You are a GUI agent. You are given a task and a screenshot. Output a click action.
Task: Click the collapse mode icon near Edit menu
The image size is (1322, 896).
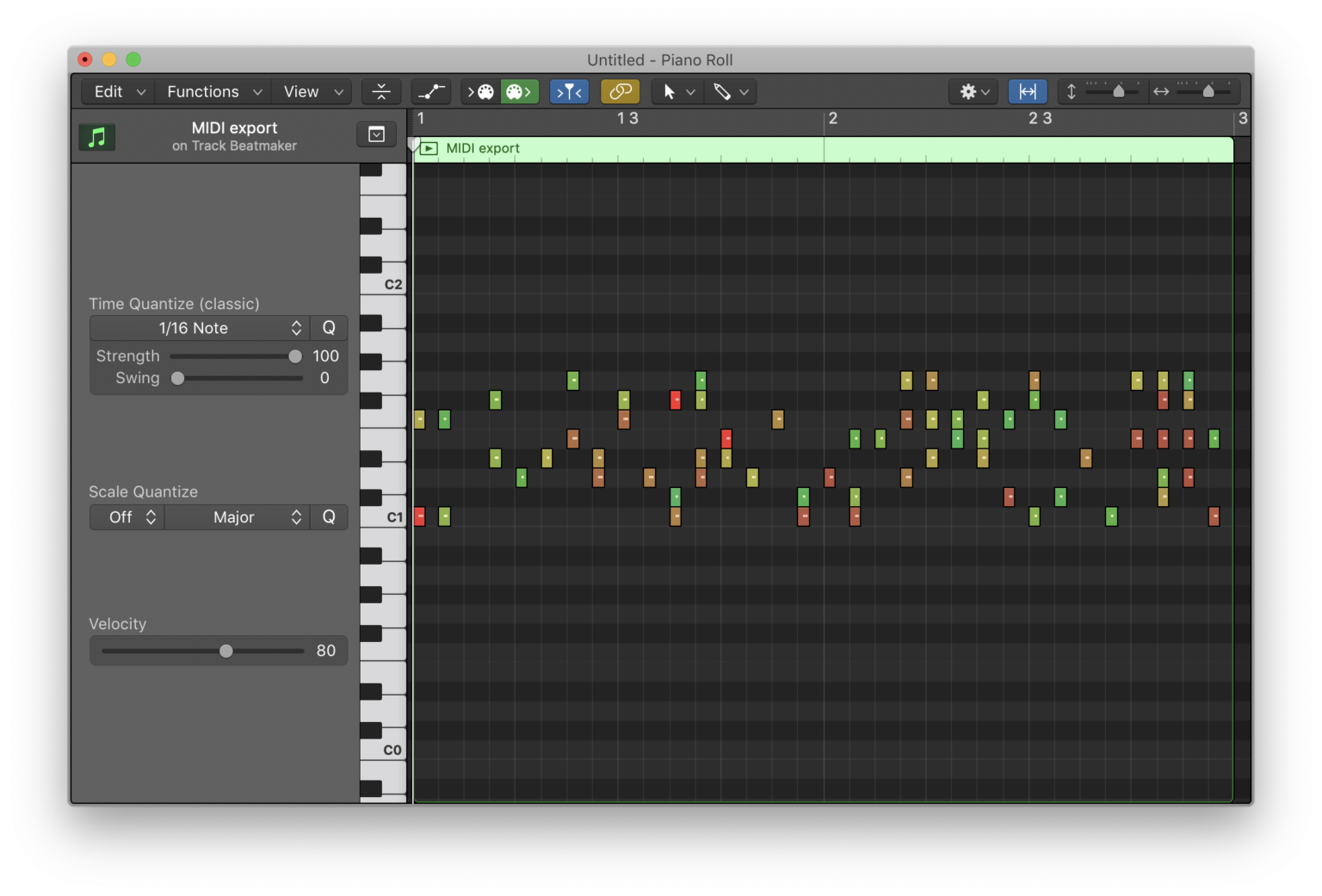380,91
